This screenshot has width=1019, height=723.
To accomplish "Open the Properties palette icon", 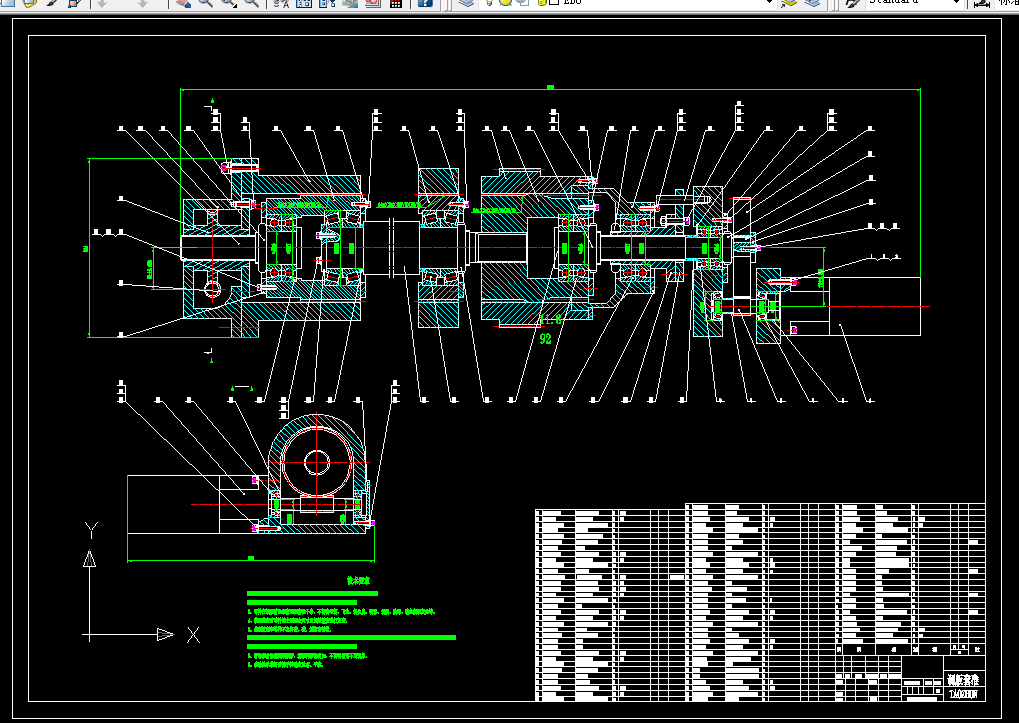I will tap(281, 3).
